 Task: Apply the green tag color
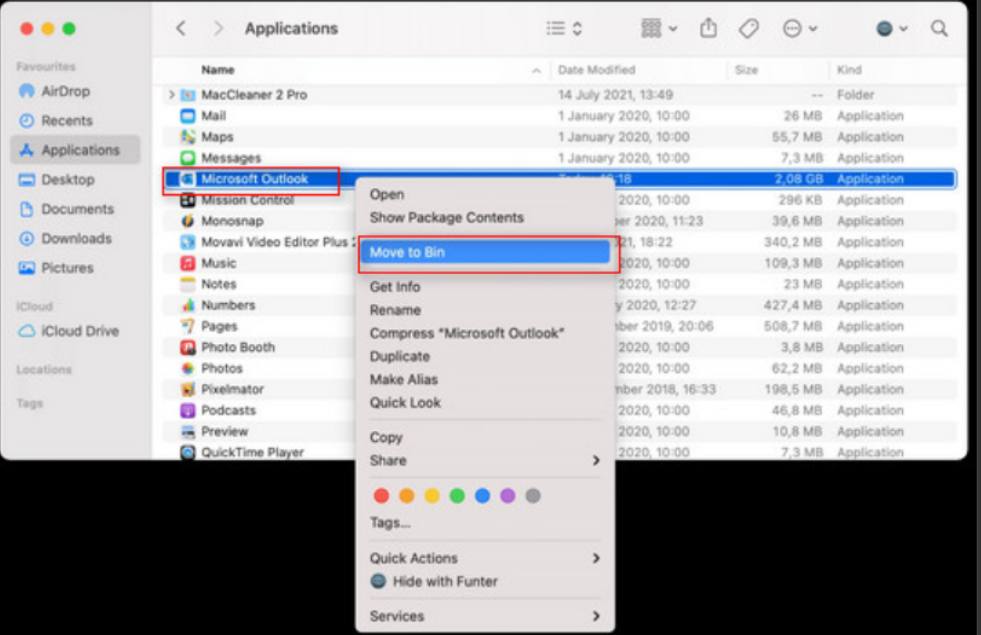pos(457,496)
